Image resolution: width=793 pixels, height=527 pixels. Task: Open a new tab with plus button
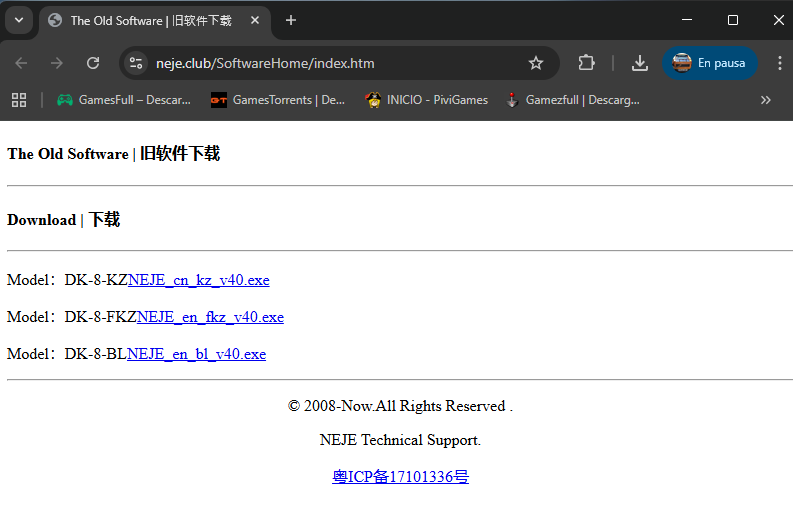(x=291, y=20)
